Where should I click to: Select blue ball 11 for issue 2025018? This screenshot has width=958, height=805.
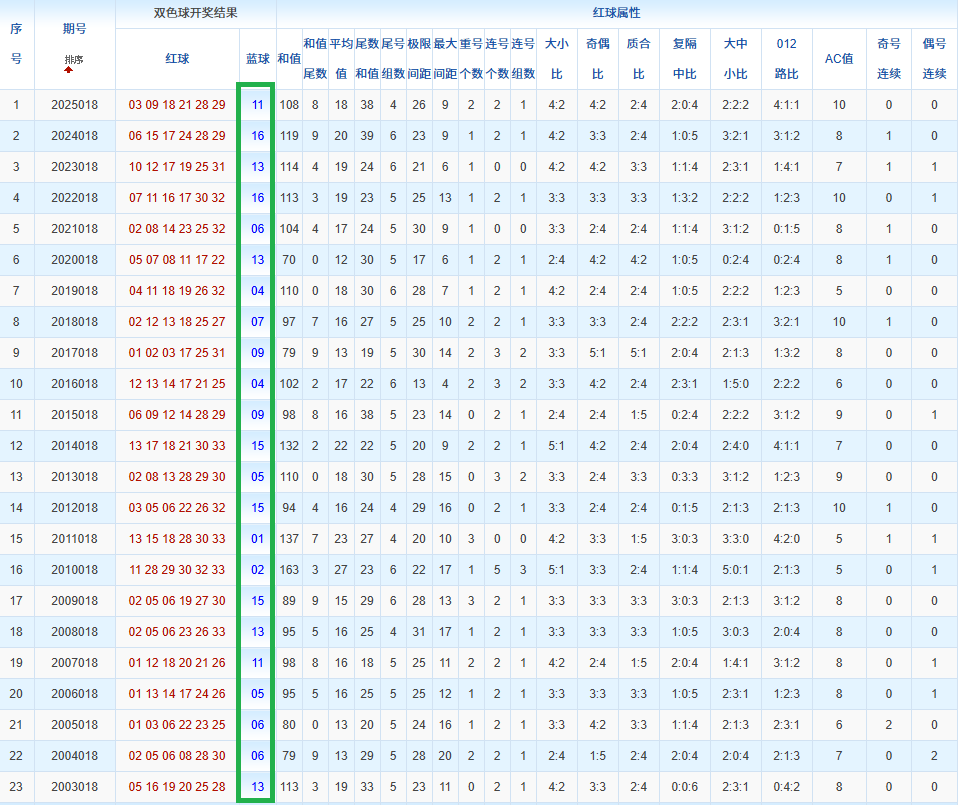(x=257, y=105)
